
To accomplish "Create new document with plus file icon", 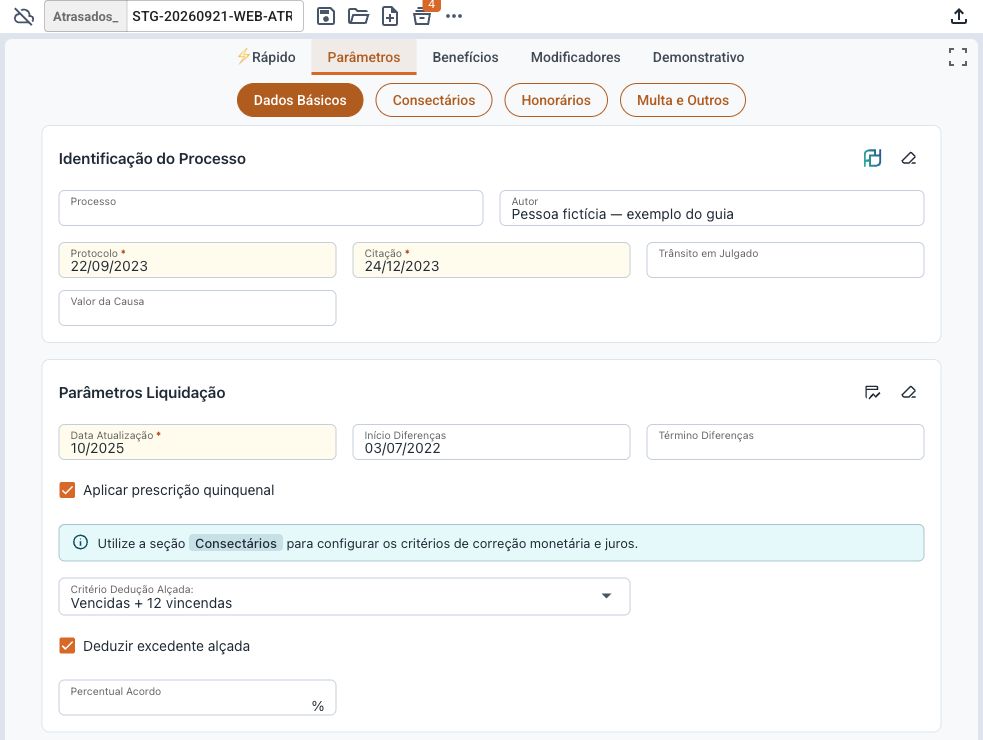I will pos(390,16).
